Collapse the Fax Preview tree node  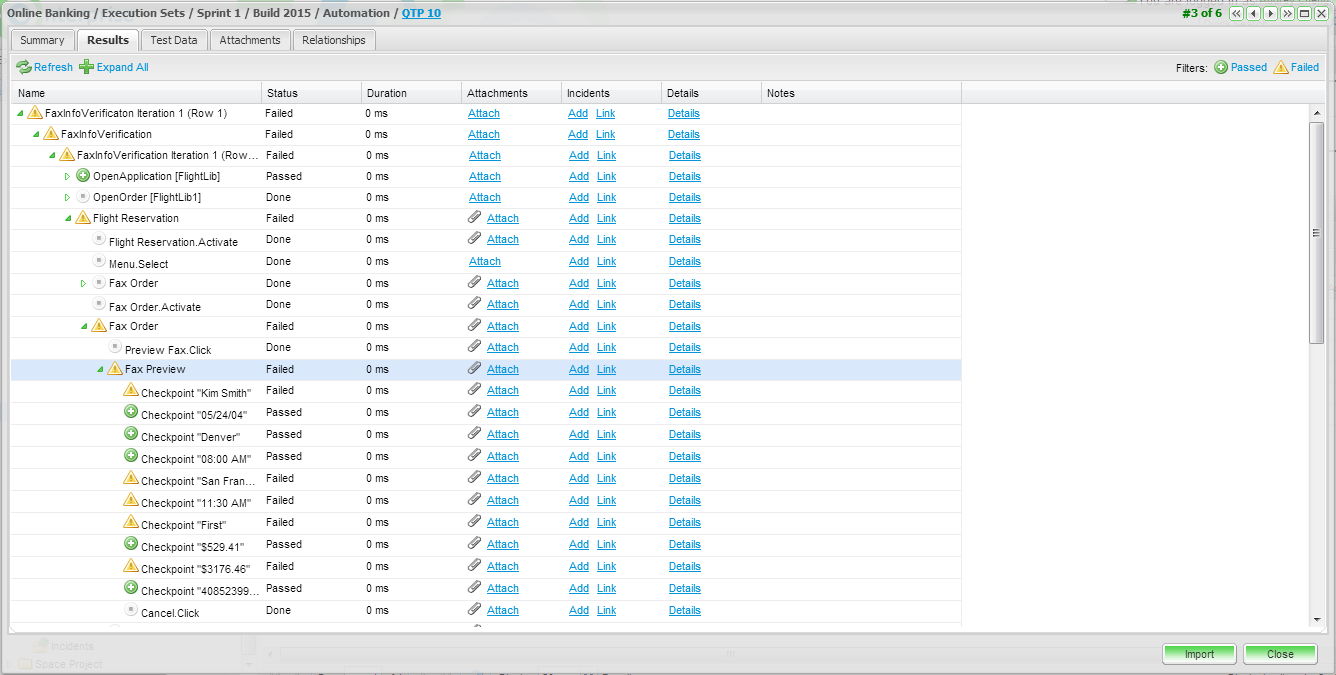(100, 370)
